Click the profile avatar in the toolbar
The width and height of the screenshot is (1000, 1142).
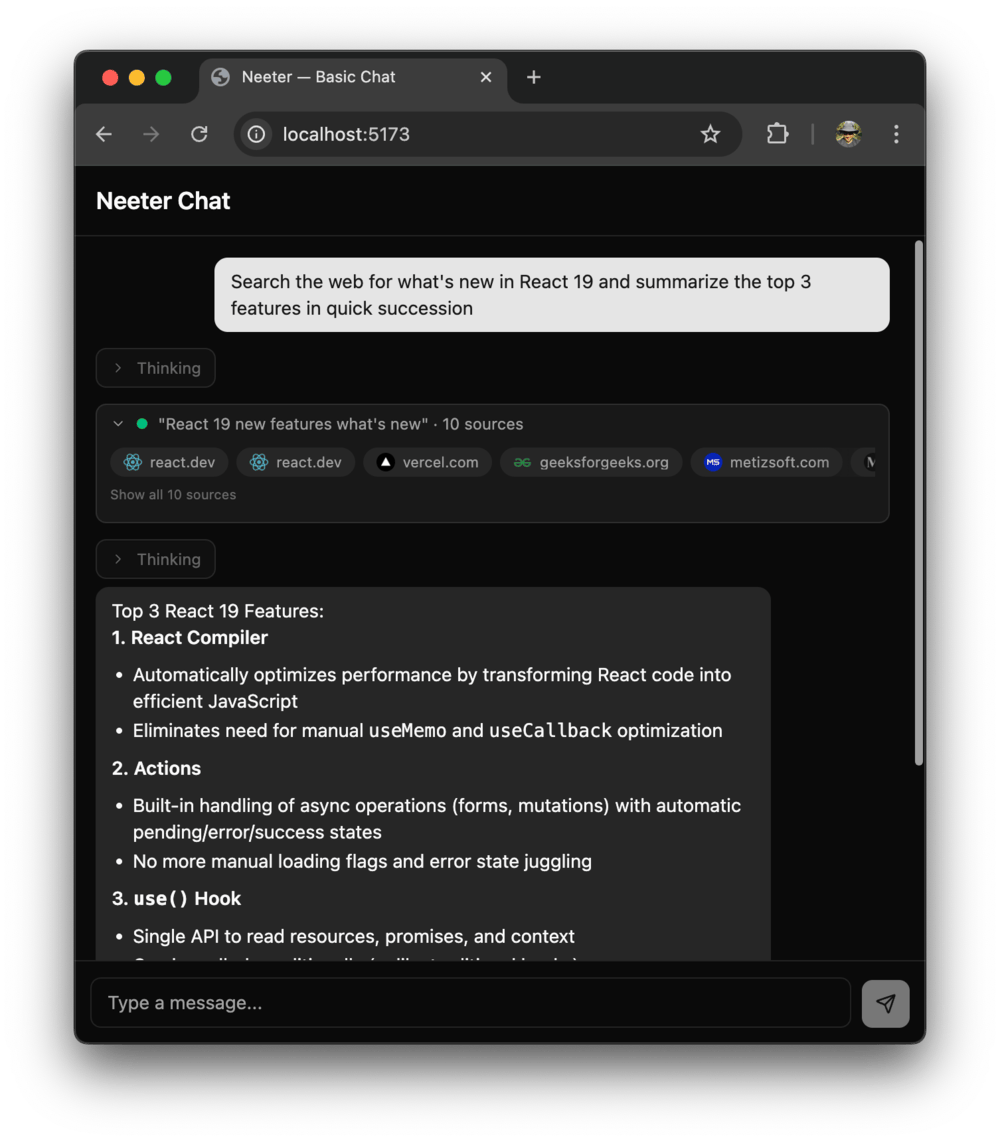(x=848, y=134)
